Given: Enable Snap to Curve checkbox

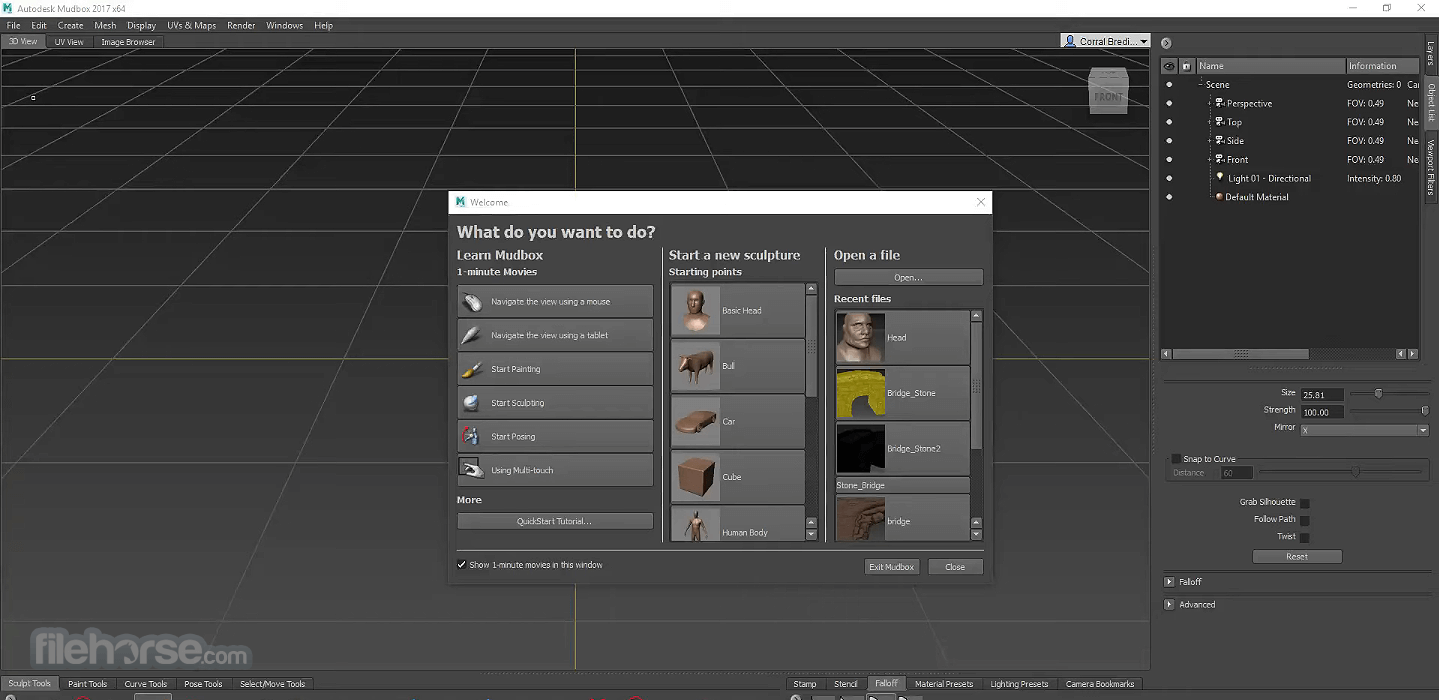Looking at the screenshot, I should (1176, 459).
